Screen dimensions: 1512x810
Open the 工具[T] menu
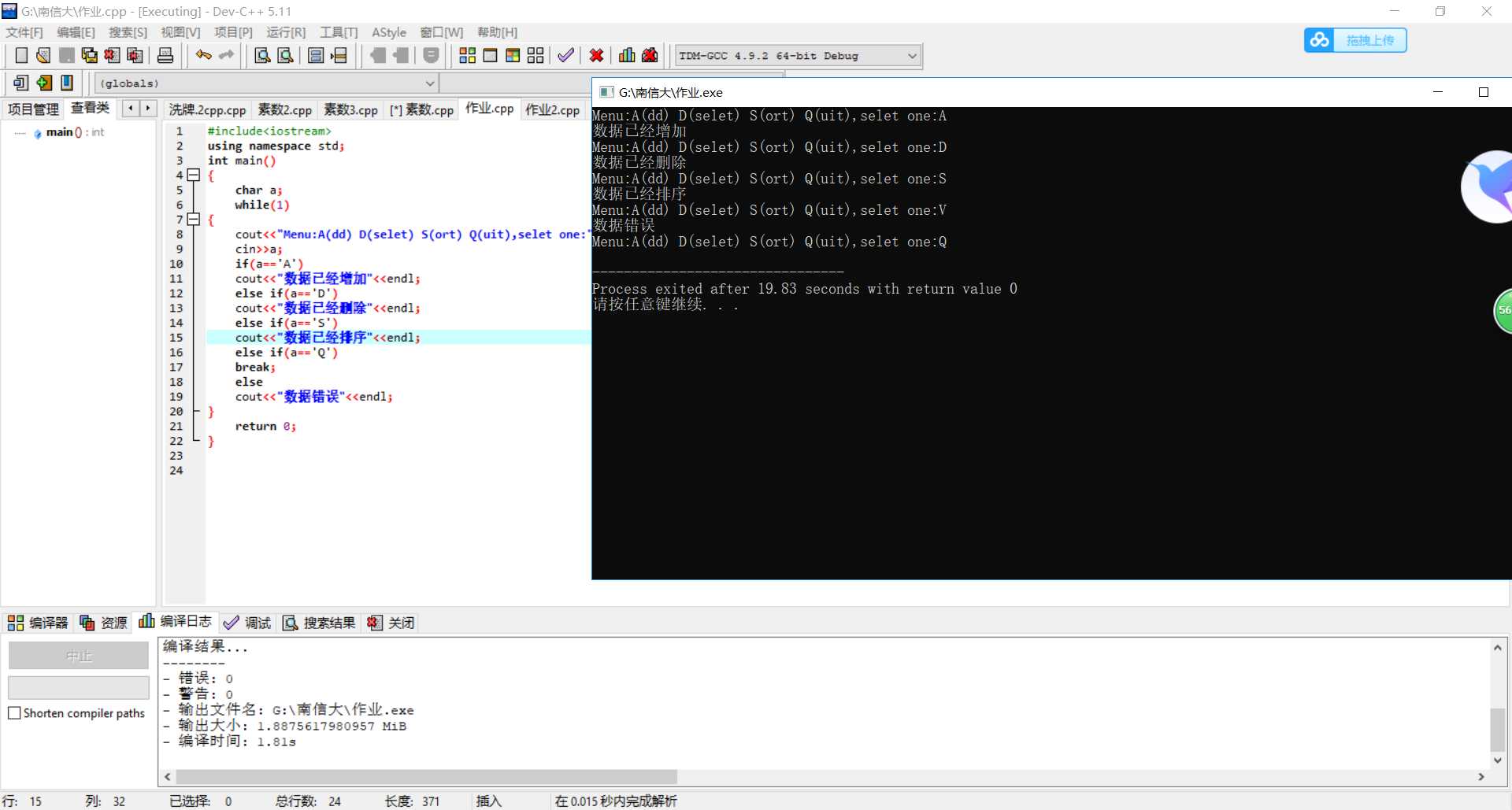point(339,32)
